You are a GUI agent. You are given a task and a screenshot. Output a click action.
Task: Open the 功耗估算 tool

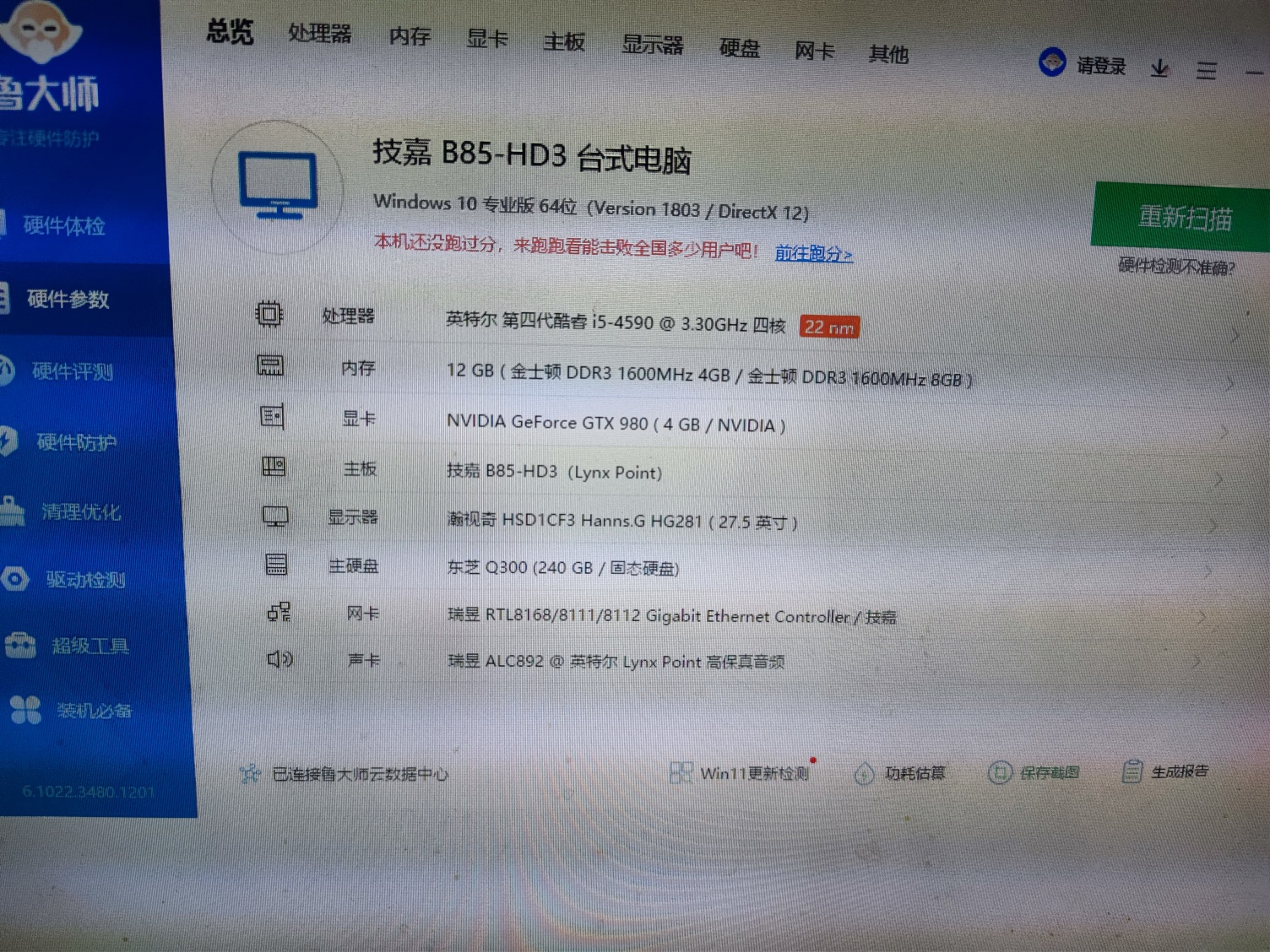tap(899, 772)
